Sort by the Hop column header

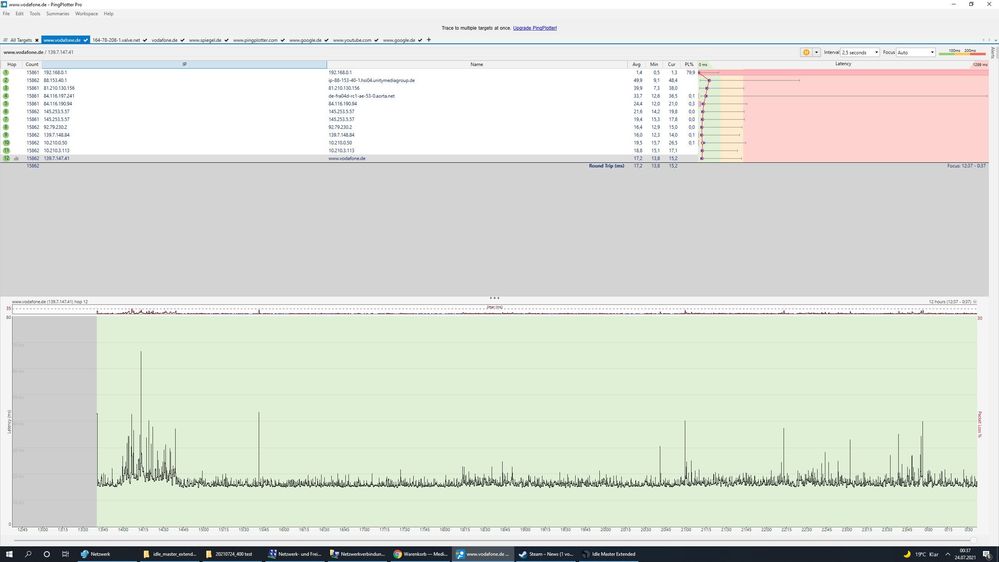point(11,64)
